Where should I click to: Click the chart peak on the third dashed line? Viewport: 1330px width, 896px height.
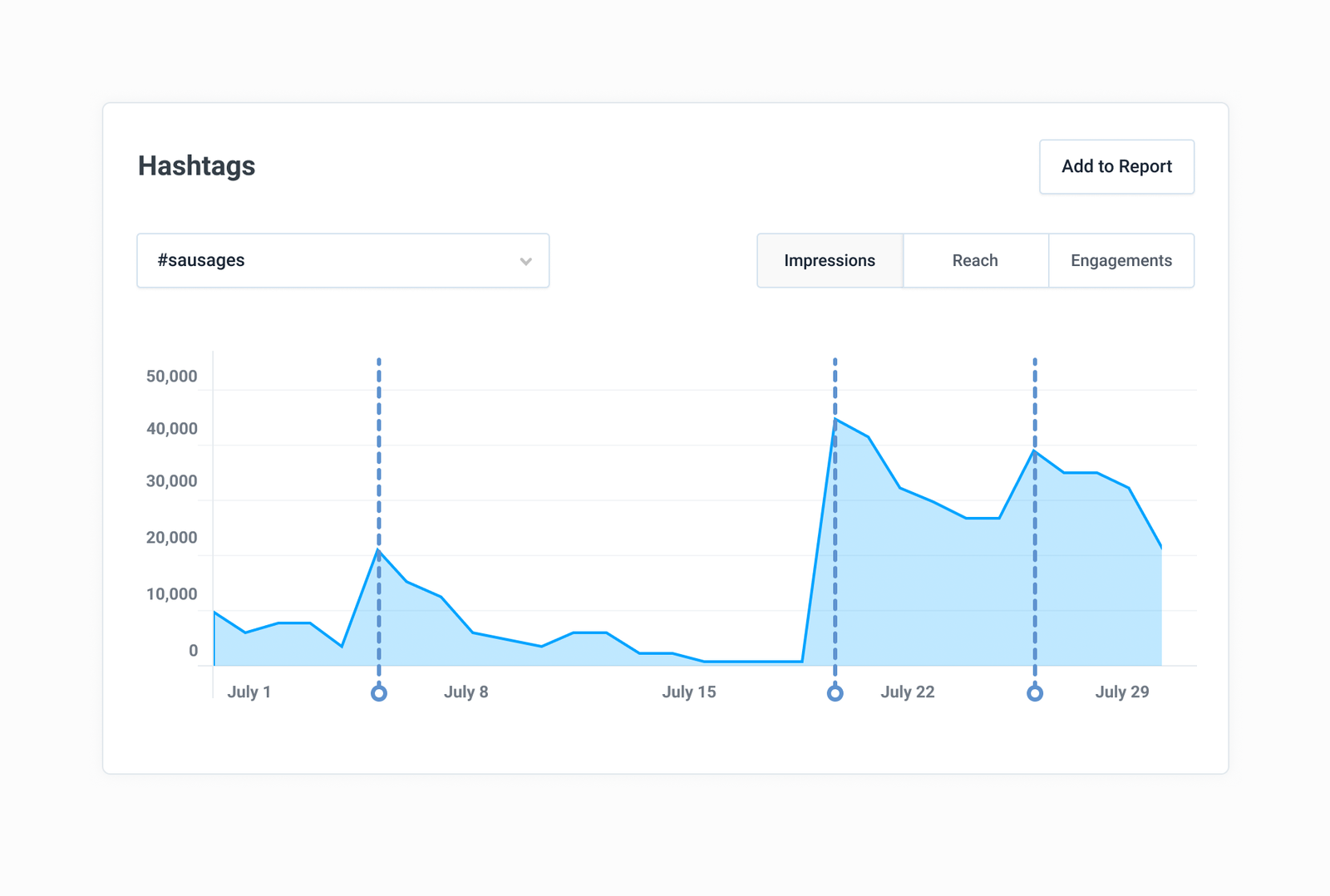1035,450
